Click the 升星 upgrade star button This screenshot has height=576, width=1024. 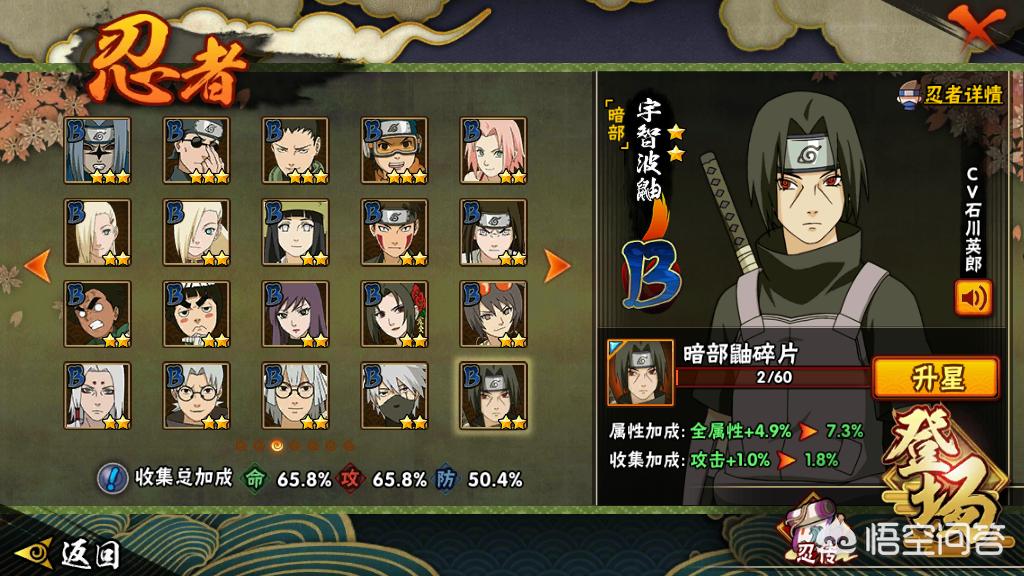click(x=936, y=377)
